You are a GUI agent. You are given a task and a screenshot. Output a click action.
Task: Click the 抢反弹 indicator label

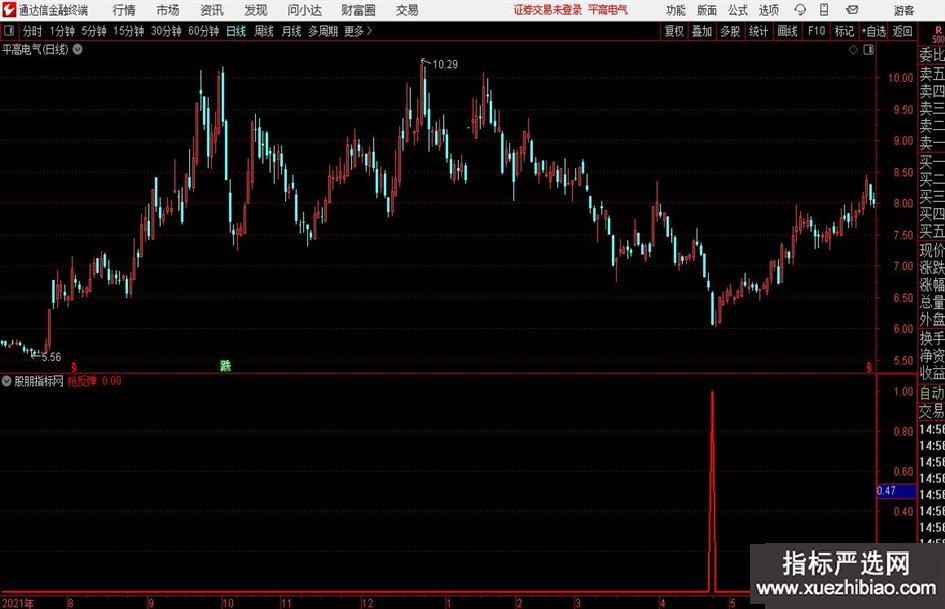pyautogui.click(x=81, y=381)
